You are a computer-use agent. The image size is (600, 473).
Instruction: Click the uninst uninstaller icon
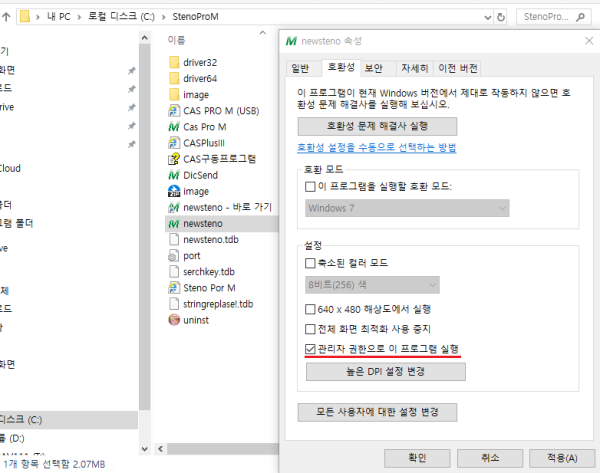pos(173,319)
